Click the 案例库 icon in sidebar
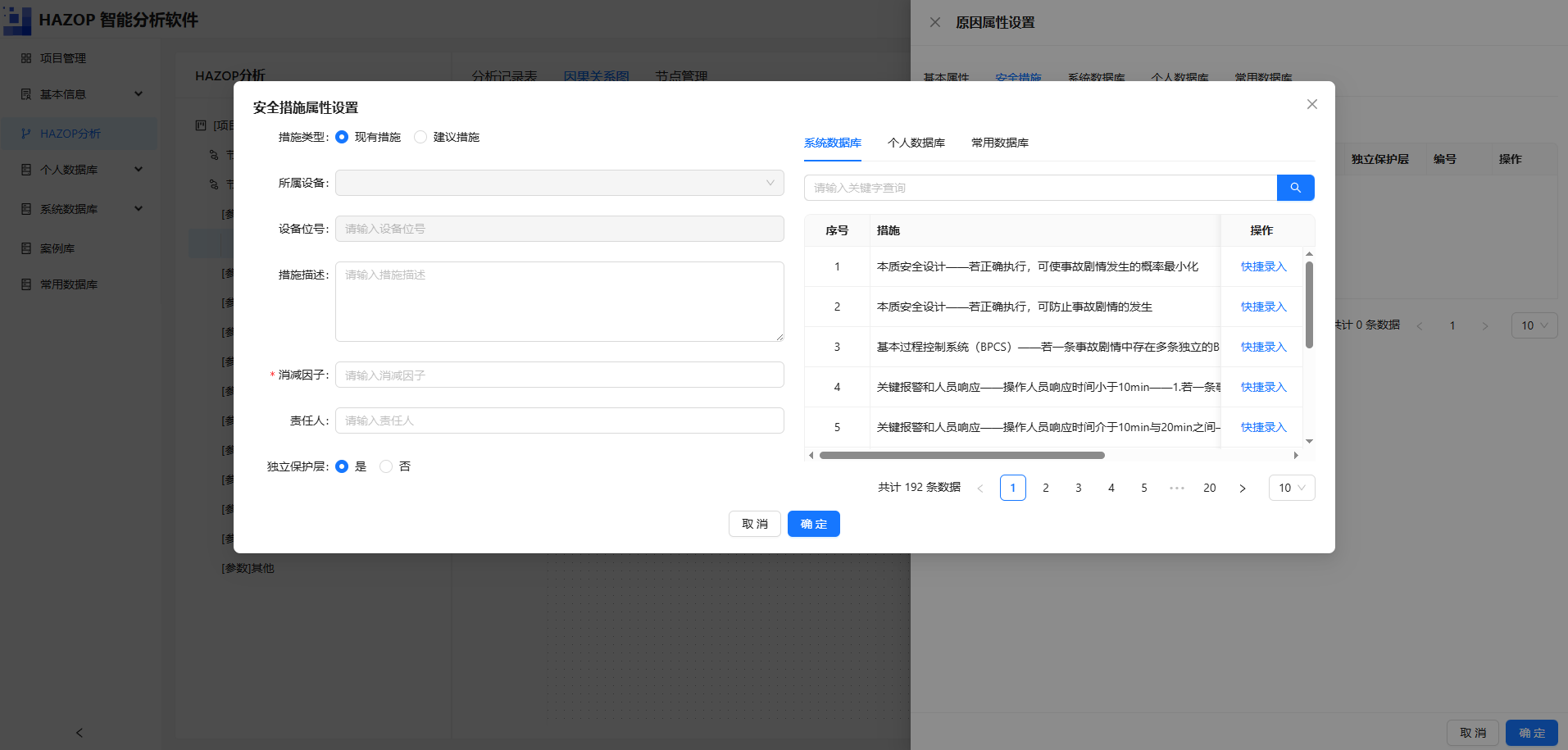 (x=26, y=248)
